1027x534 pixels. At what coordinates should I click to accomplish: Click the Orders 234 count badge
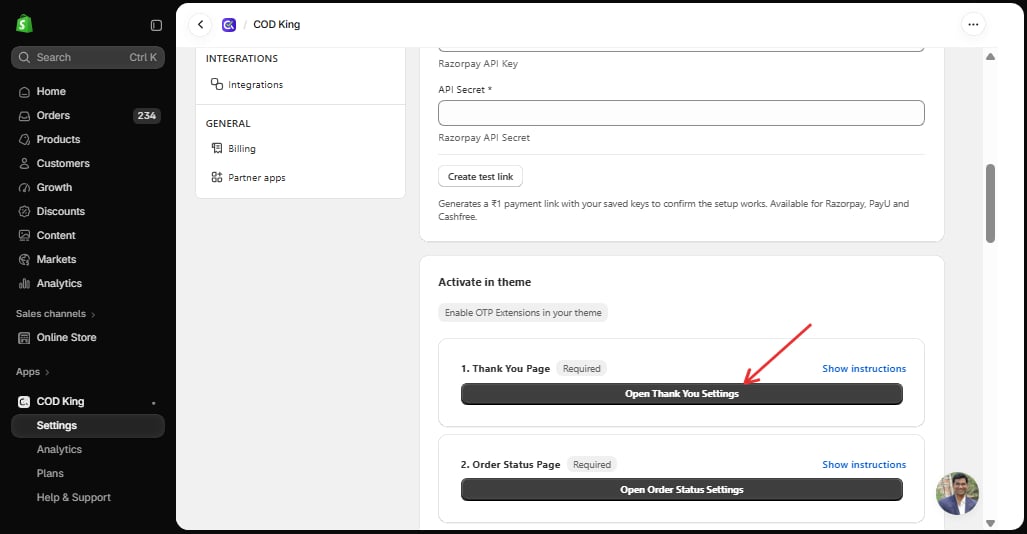click(147, 116)
